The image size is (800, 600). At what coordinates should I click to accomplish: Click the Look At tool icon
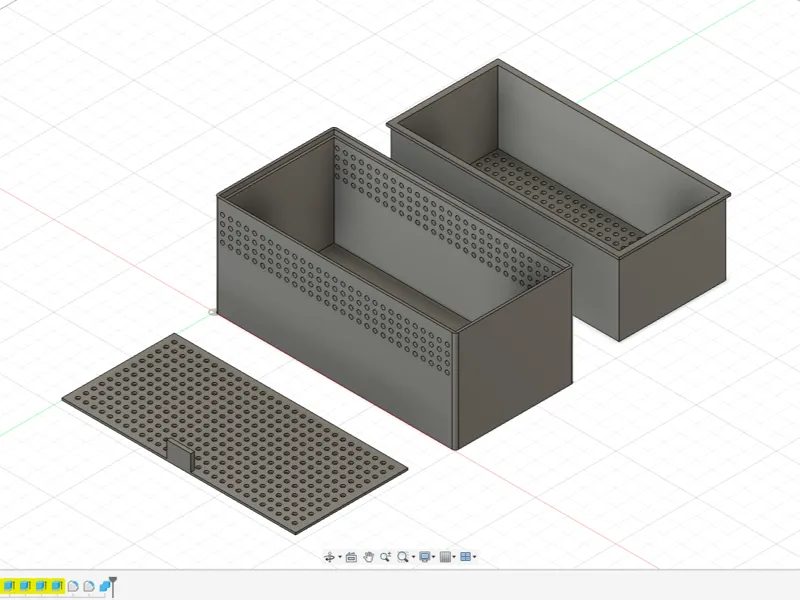[x=351, y=557]
